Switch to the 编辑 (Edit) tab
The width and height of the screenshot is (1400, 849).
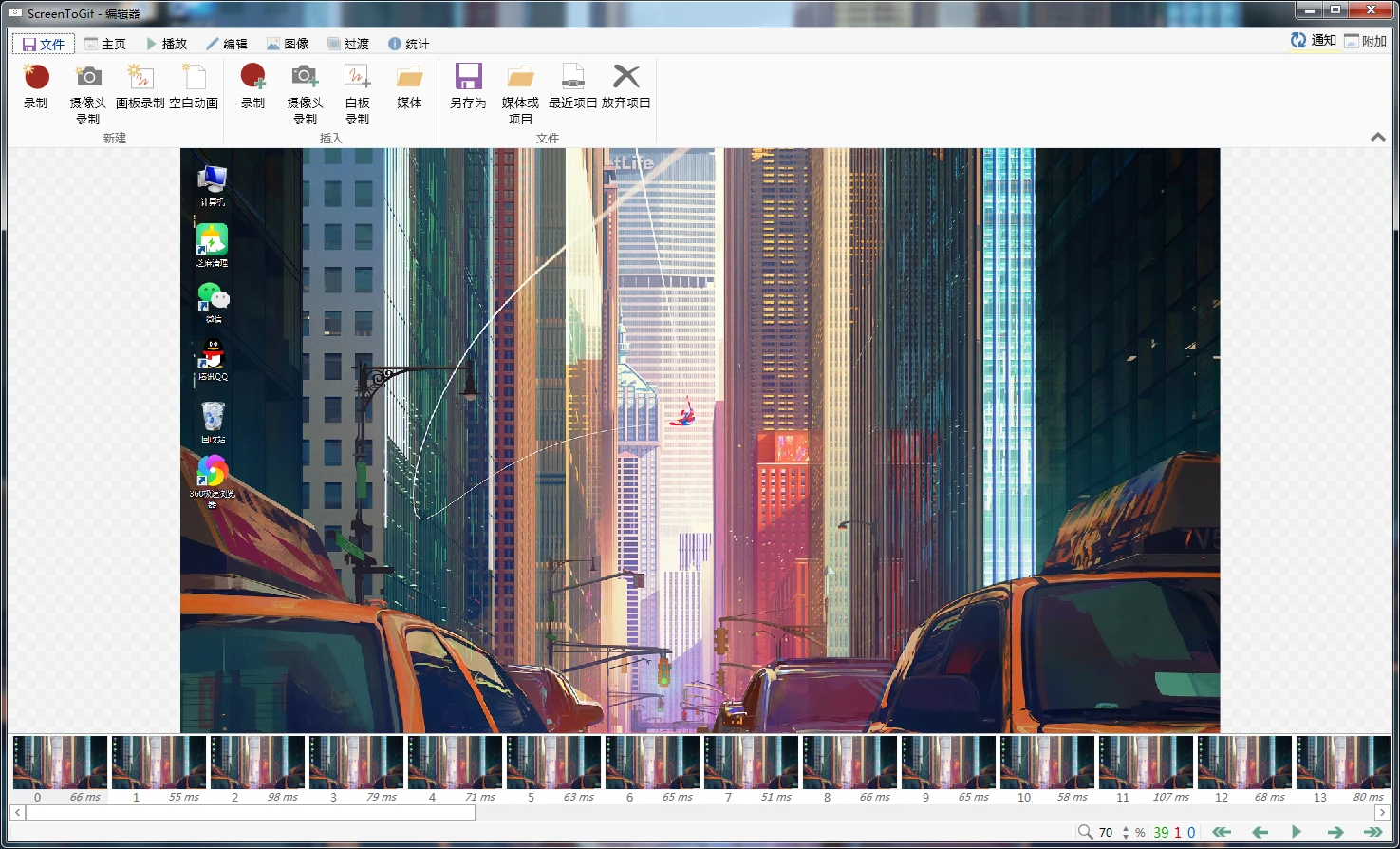(227, 44)
